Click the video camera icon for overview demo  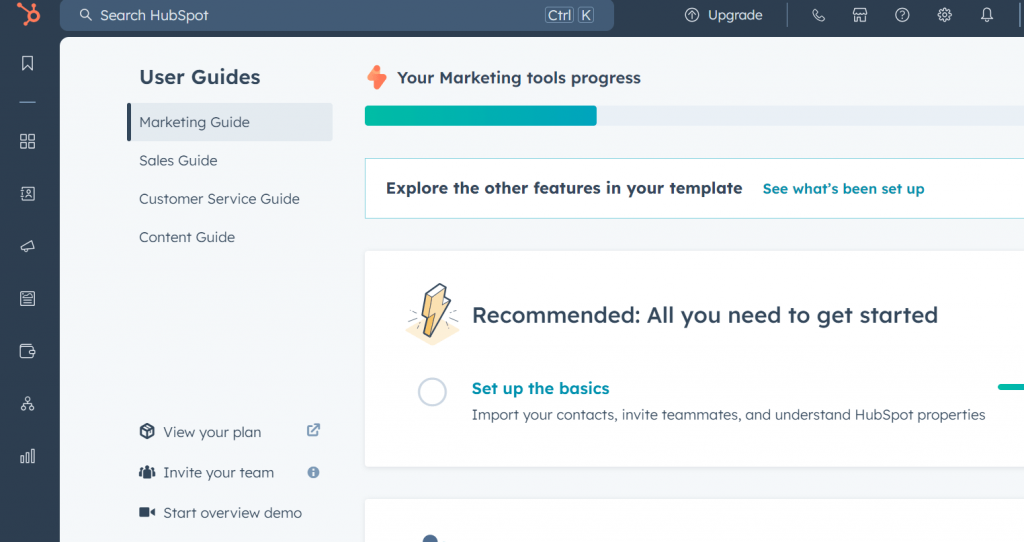point(147,512)
